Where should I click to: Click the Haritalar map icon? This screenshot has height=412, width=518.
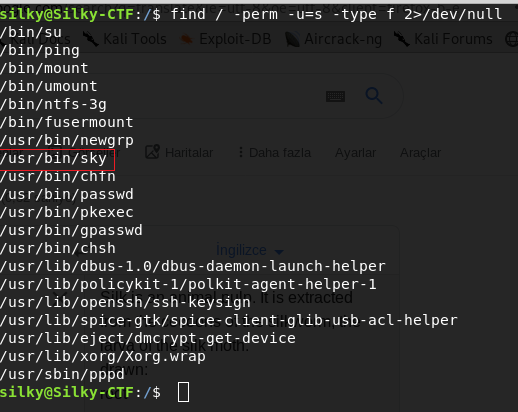coord(153,152)
